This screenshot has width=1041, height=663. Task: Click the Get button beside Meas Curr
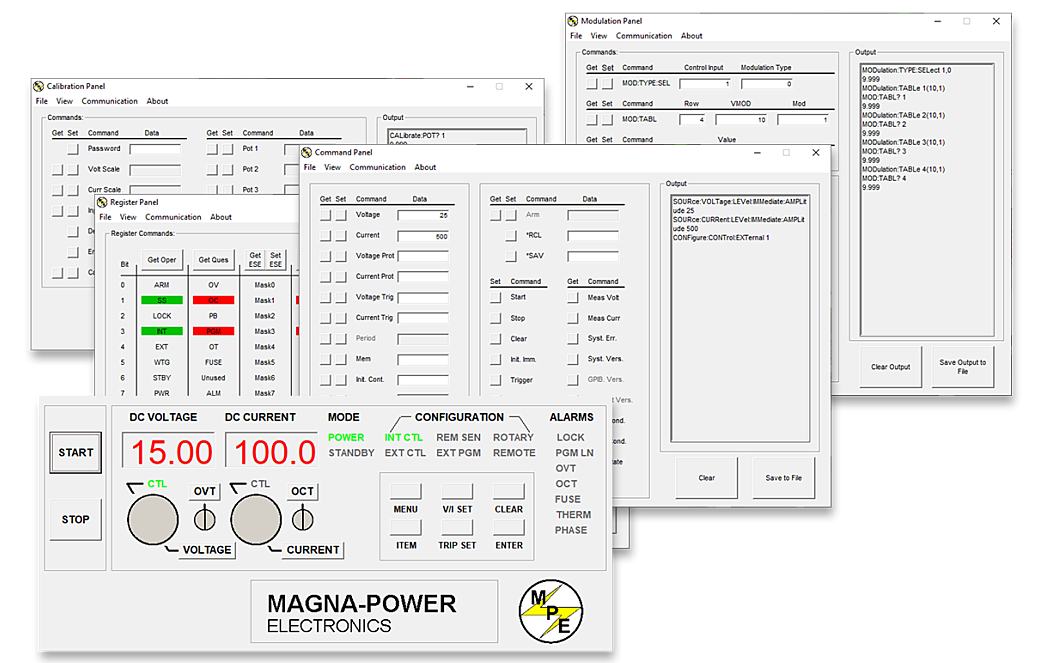pos(573,318)
